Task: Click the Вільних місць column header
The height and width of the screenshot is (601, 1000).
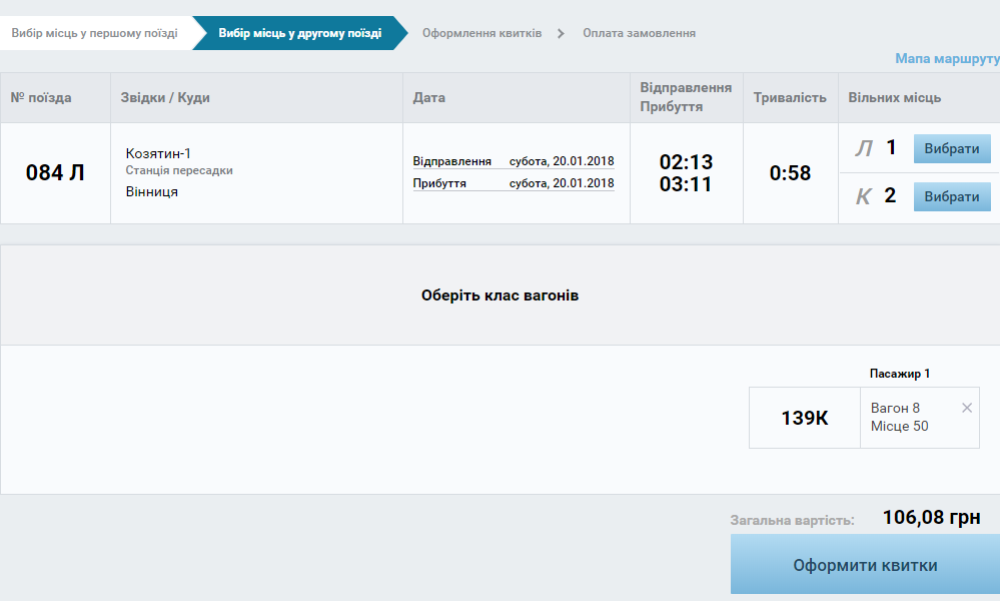Action: tap(894, 98)
